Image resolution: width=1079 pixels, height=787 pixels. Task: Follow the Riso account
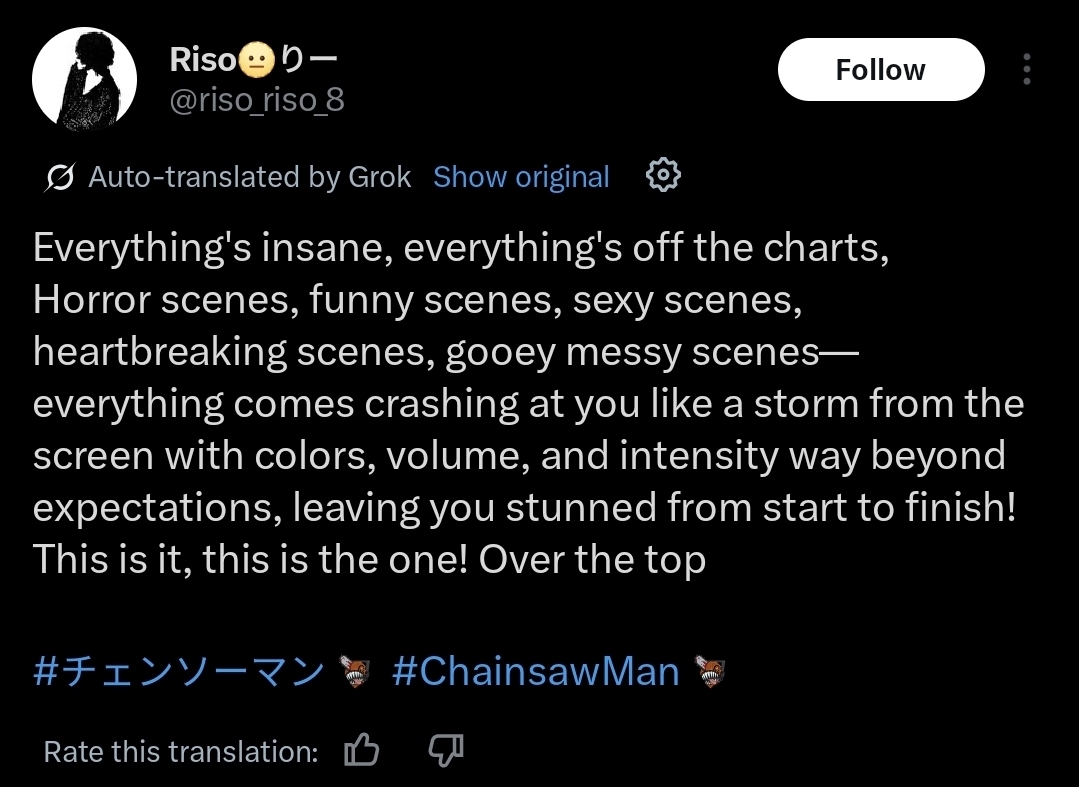[x=880, y=70]
